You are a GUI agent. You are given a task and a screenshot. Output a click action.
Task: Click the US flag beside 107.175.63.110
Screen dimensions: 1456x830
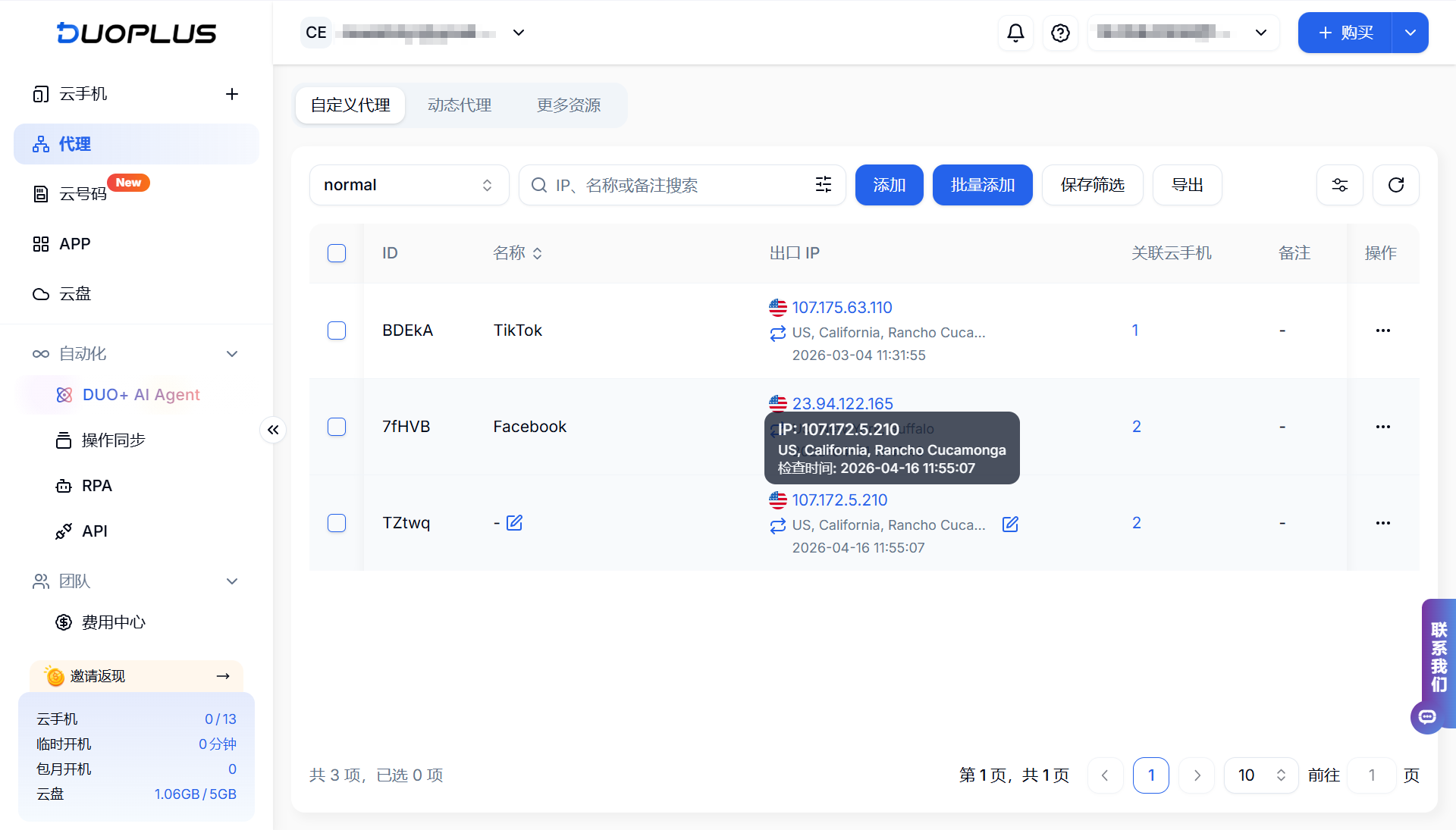coord(778,308)
